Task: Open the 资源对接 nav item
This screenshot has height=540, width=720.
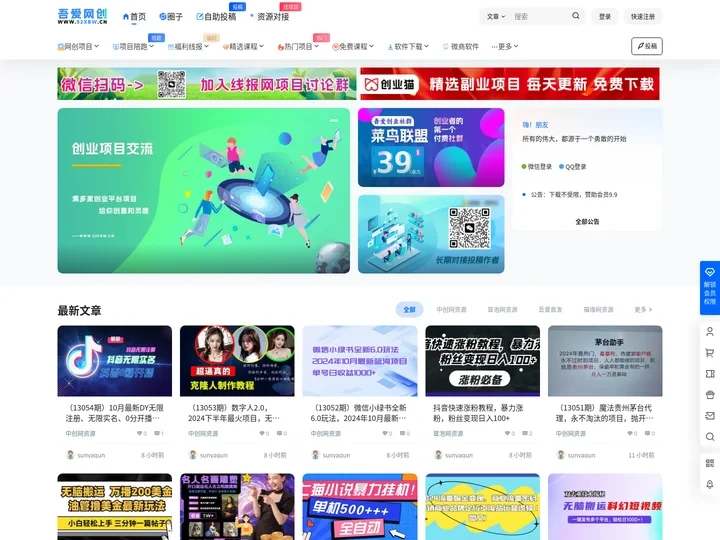Action: coord(270,17)
